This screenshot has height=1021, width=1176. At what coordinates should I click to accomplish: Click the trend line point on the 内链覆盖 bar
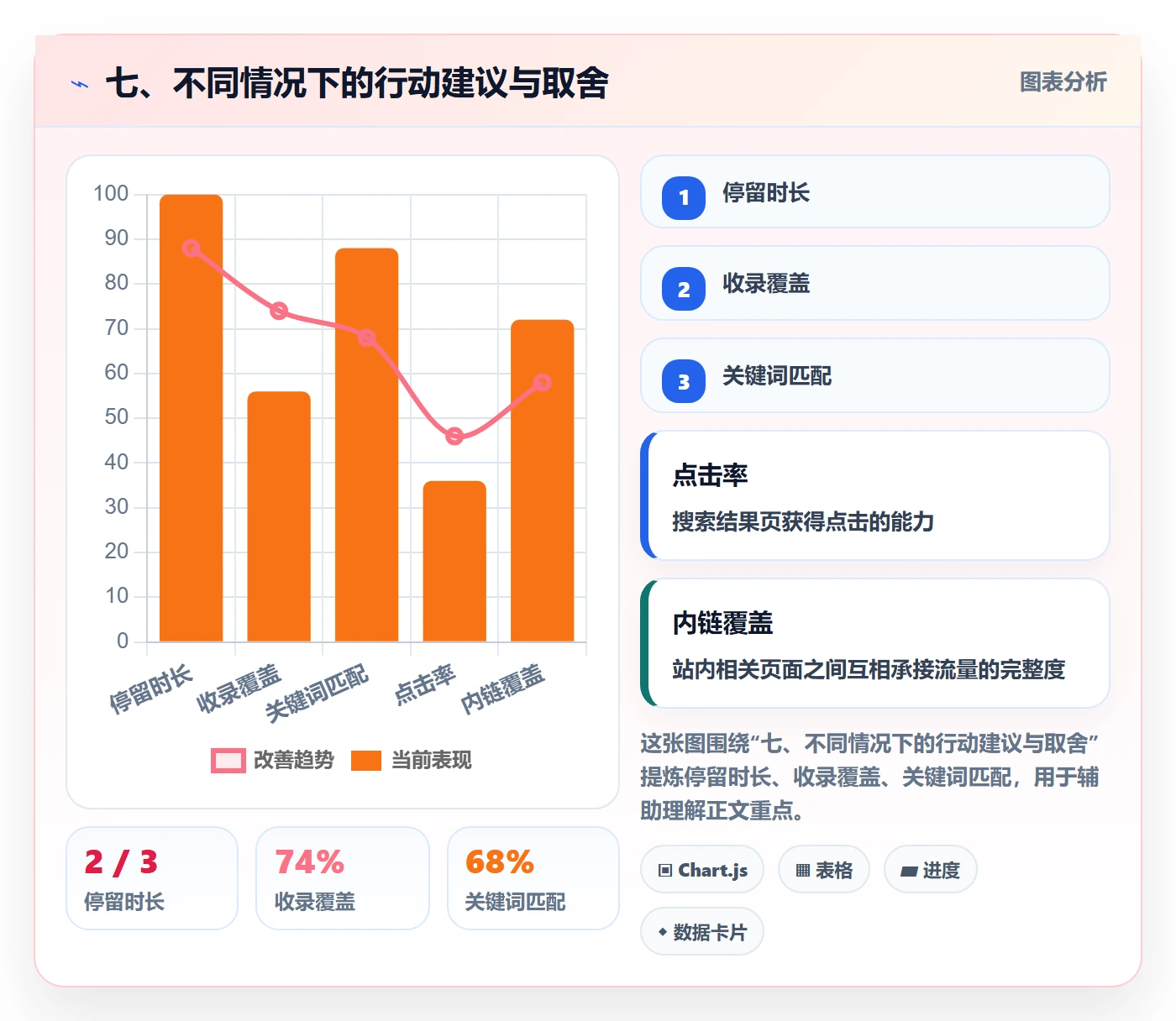pos(543,382)
